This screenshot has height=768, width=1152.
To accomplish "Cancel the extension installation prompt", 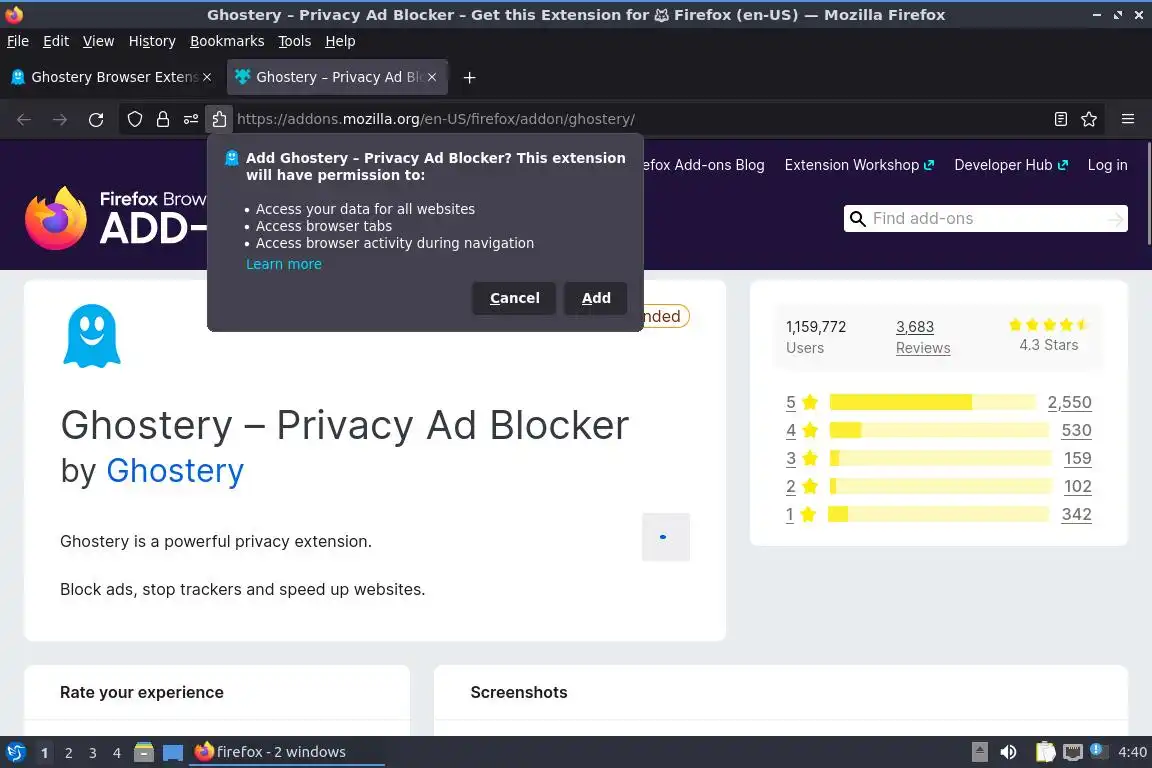I will (x=514, y=298).
